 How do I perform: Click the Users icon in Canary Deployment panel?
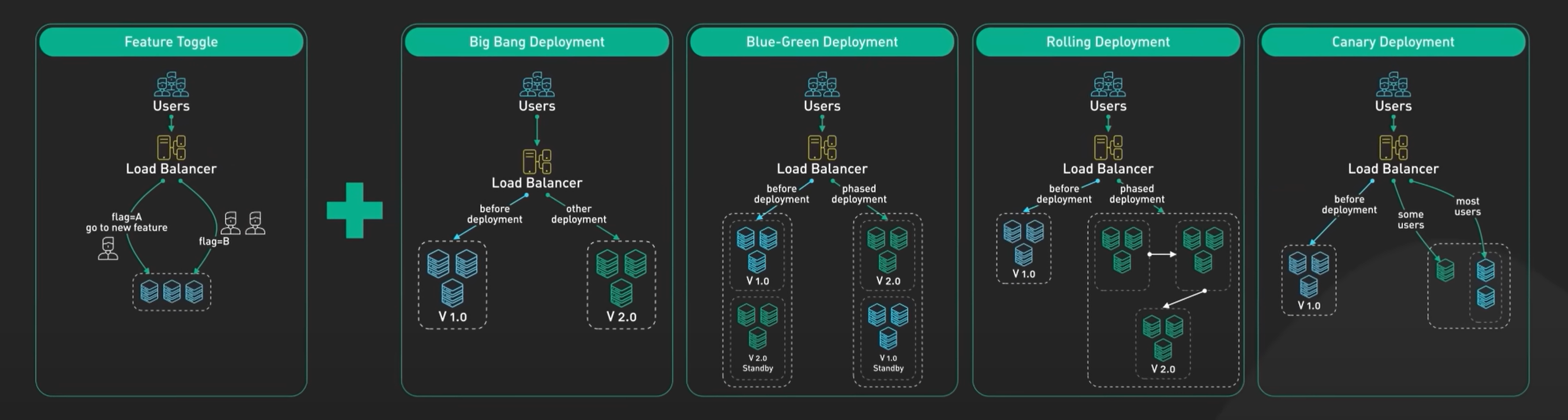(1393, 84)
